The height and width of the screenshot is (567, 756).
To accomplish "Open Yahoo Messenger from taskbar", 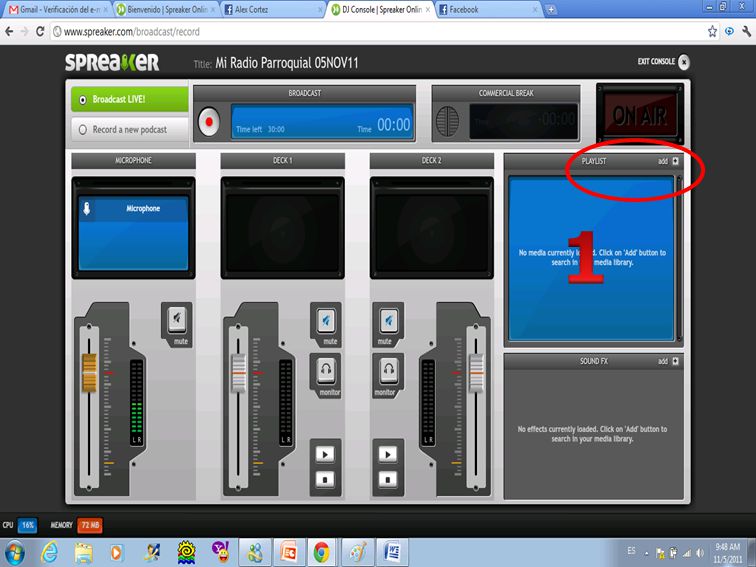I will point(221,553).
